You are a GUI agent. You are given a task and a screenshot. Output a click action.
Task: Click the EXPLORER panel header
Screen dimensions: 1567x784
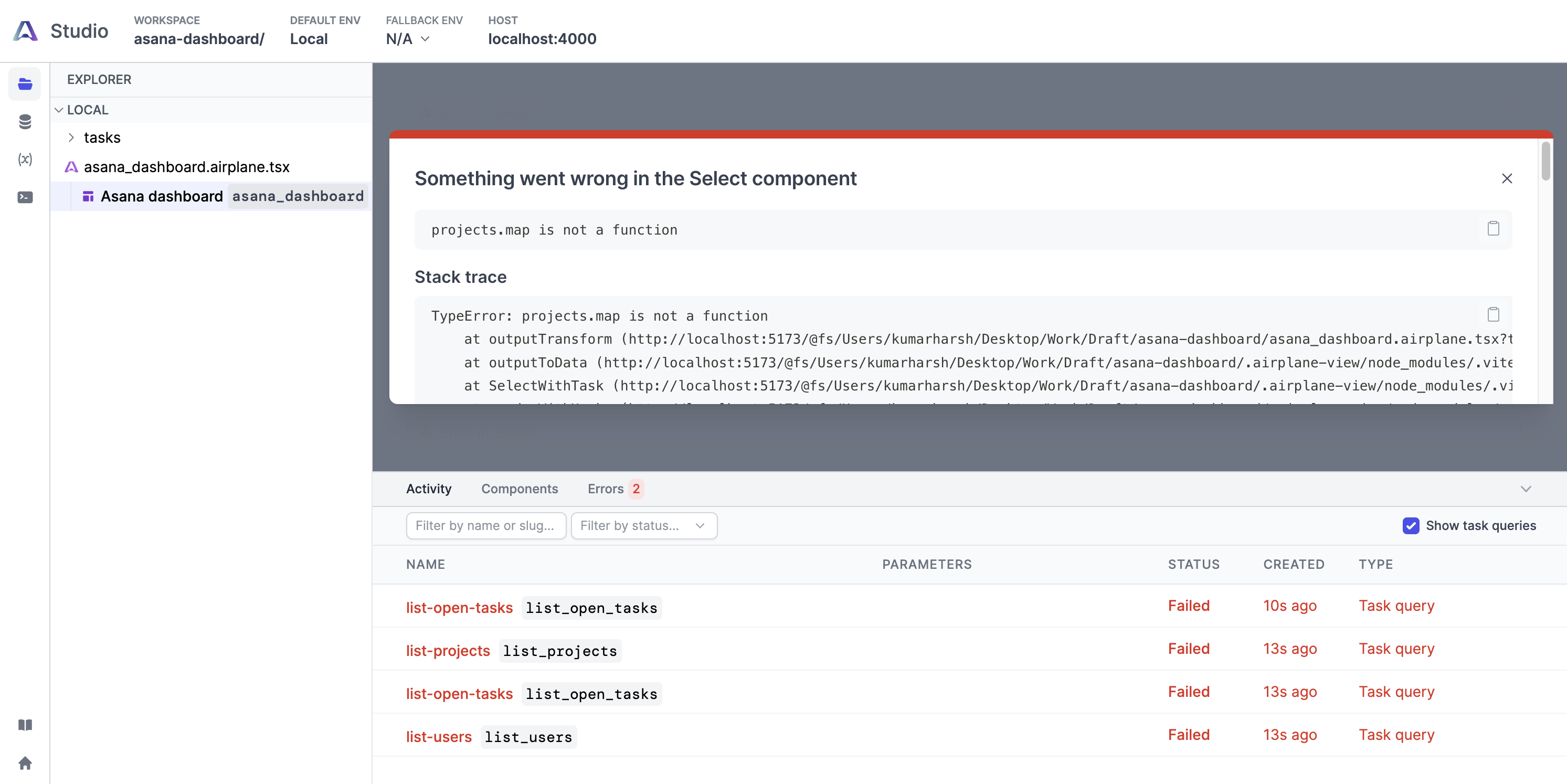coord(99,80)
